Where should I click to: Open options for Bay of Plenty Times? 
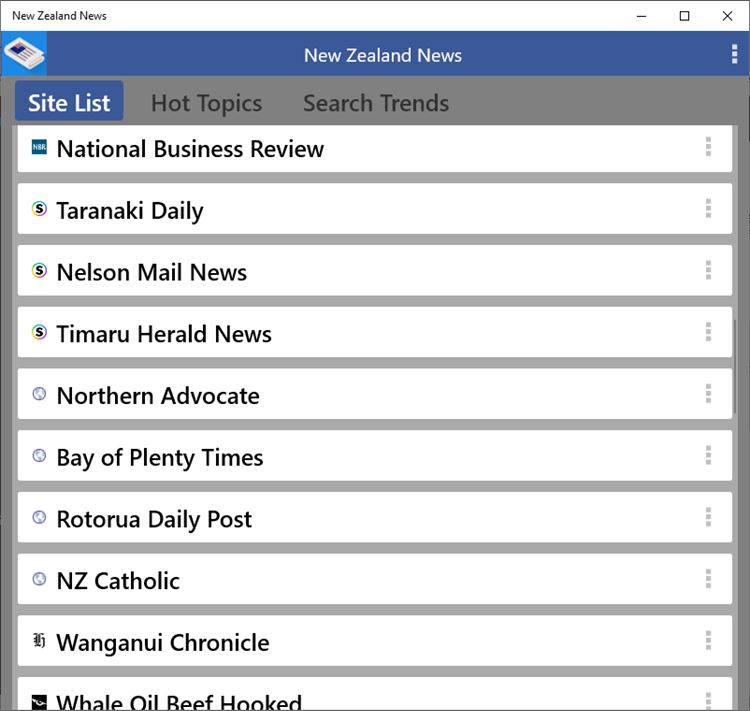pyautogui.click(x=708, y=455)
